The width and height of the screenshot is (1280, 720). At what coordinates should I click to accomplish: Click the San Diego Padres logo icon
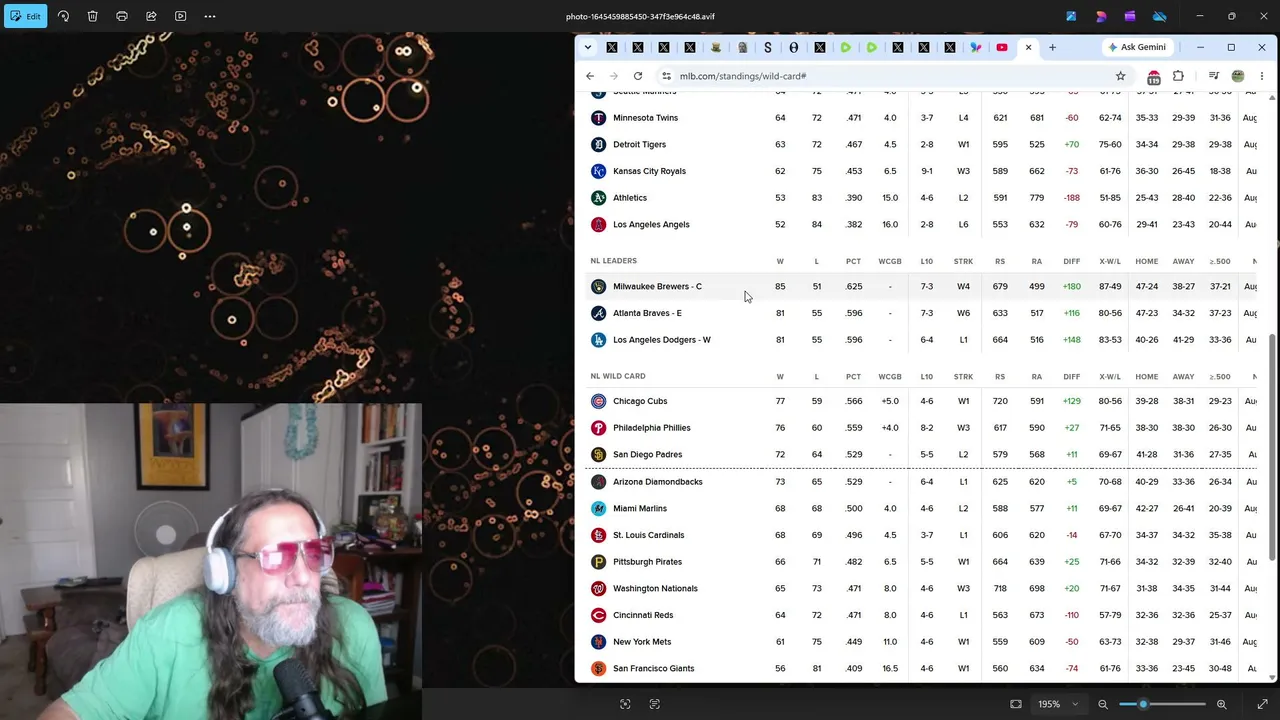[598, 455]
